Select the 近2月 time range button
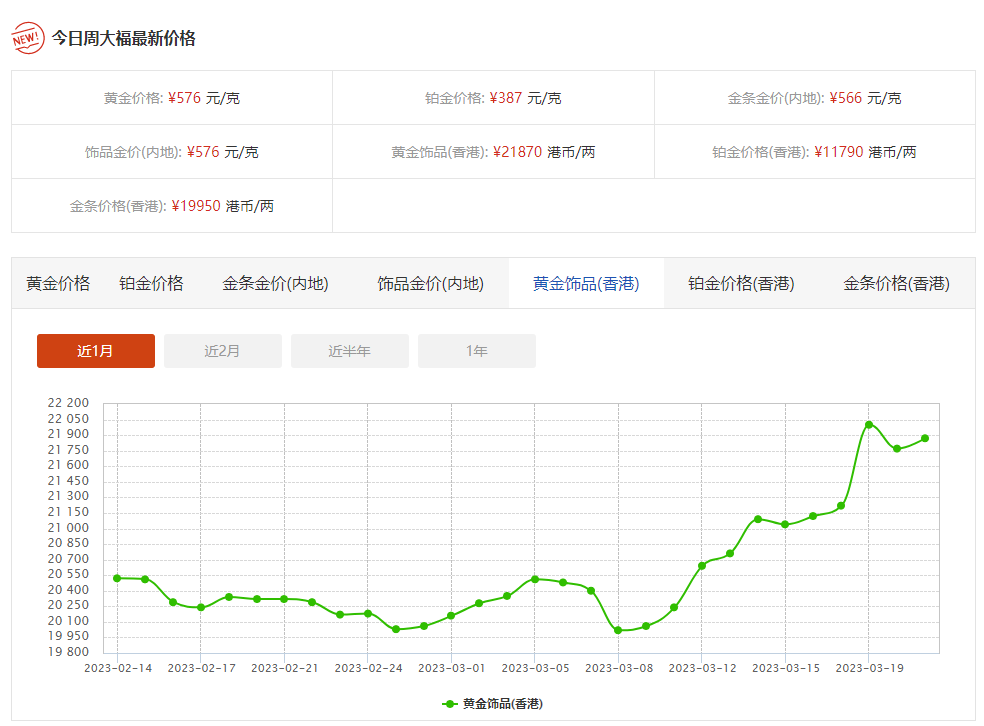The image size is (984, 726). point(222,351)
